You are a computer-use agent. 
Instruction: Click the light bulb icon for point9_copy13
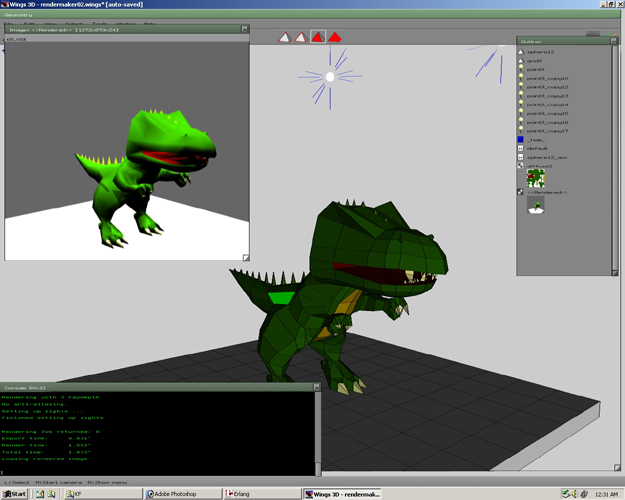pos(521,95)
